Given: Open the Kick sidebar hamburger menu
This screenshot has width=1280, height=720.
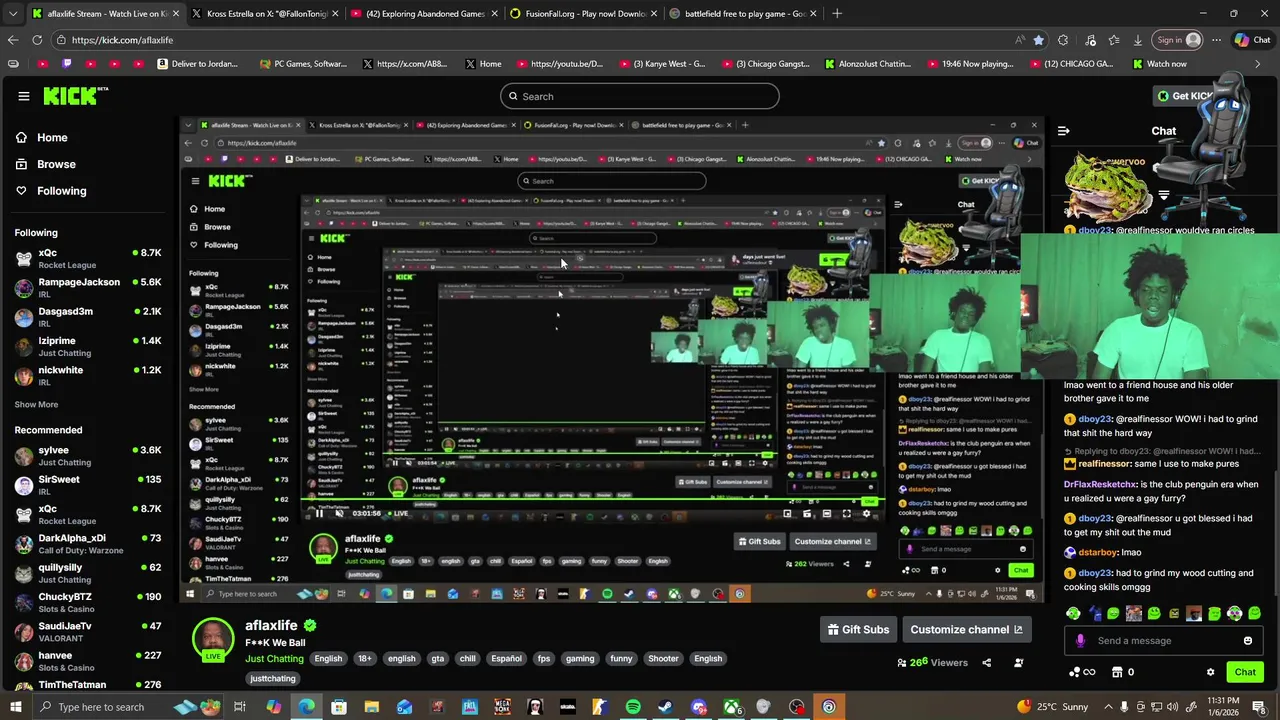Looking at the screenshot, I should click(x=24, y=96).
